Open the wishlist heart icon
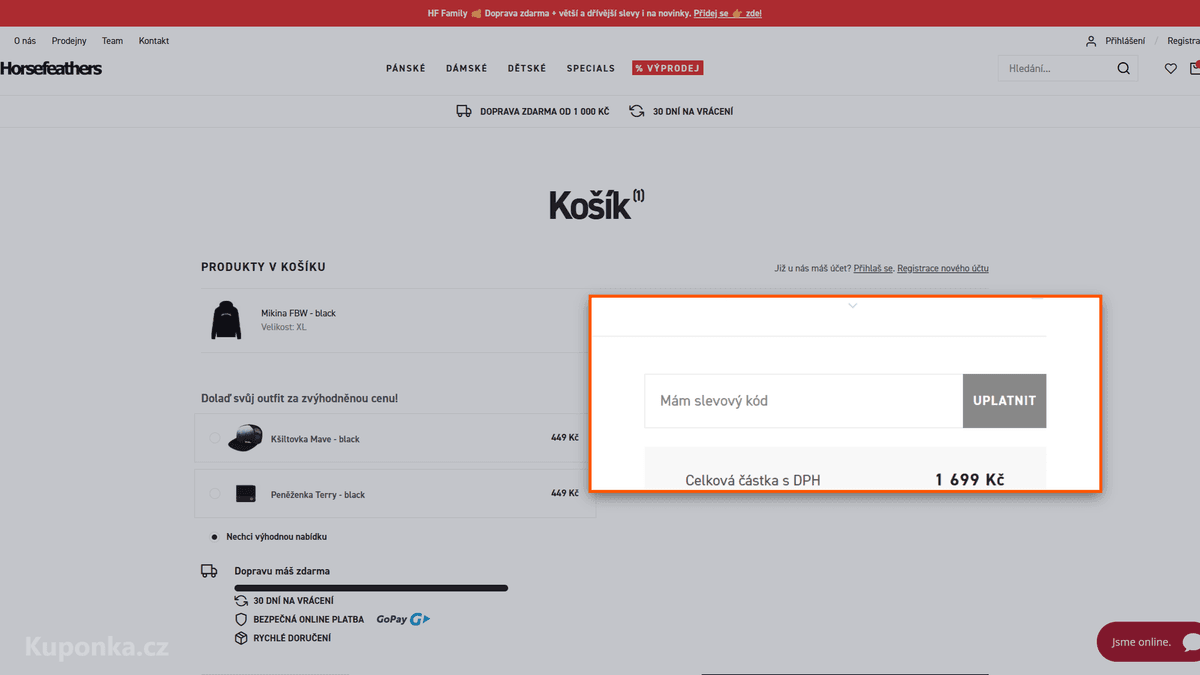 coord(1170,69)
